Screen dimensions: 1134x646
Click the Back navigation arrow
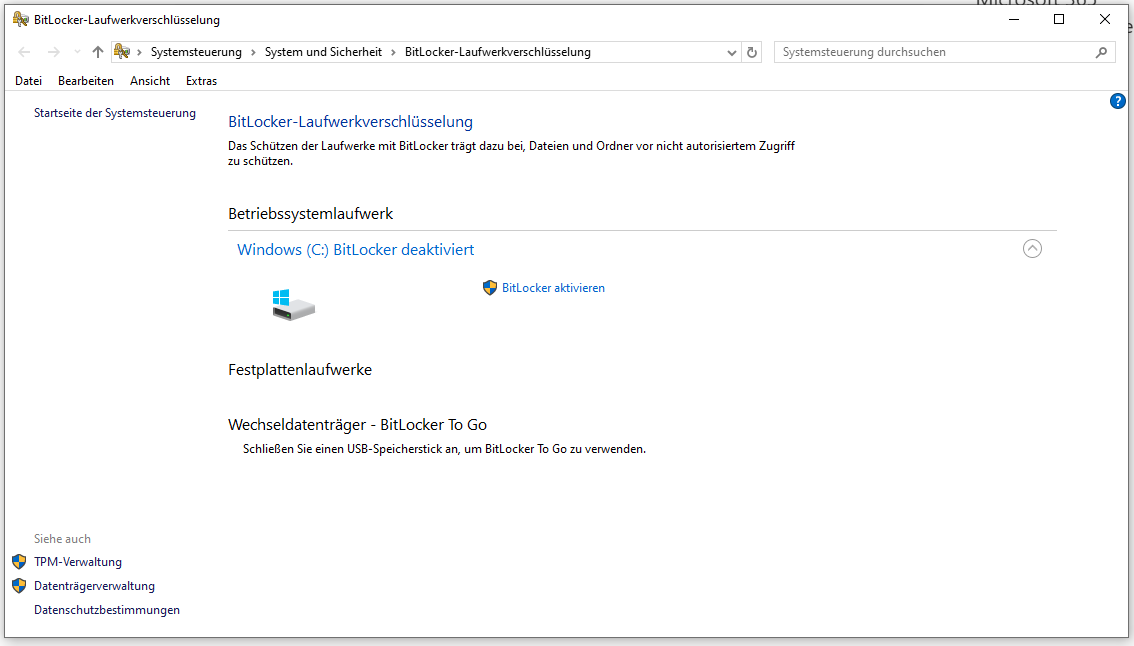24,52
